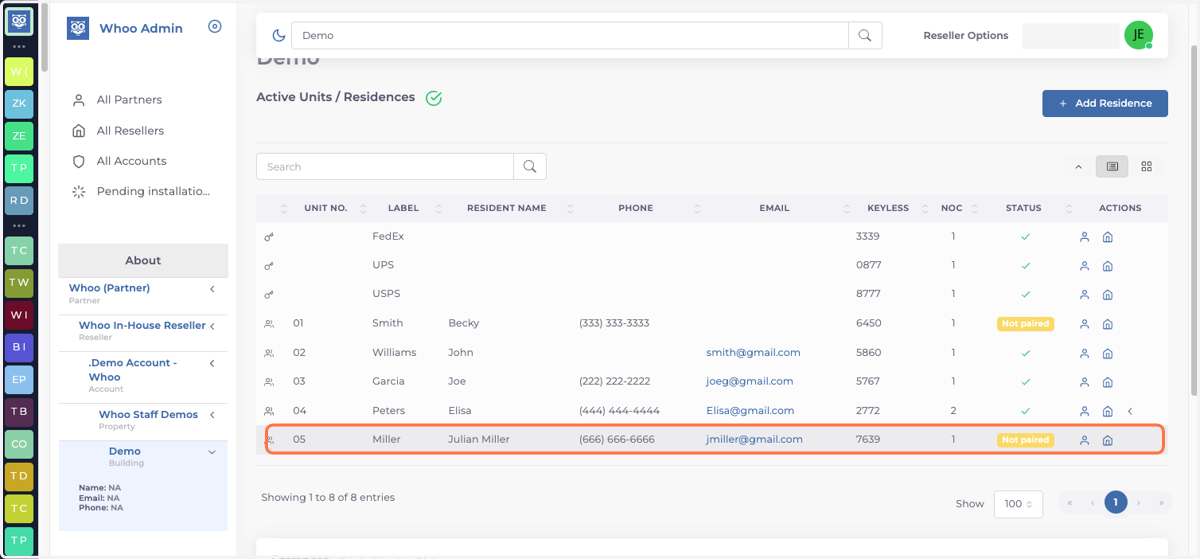Image resolution: width=1200 pixels, height=559 pixels.
Task: Click keyless code 3339 in the FedEx row
Action: (x=868, y=237)
